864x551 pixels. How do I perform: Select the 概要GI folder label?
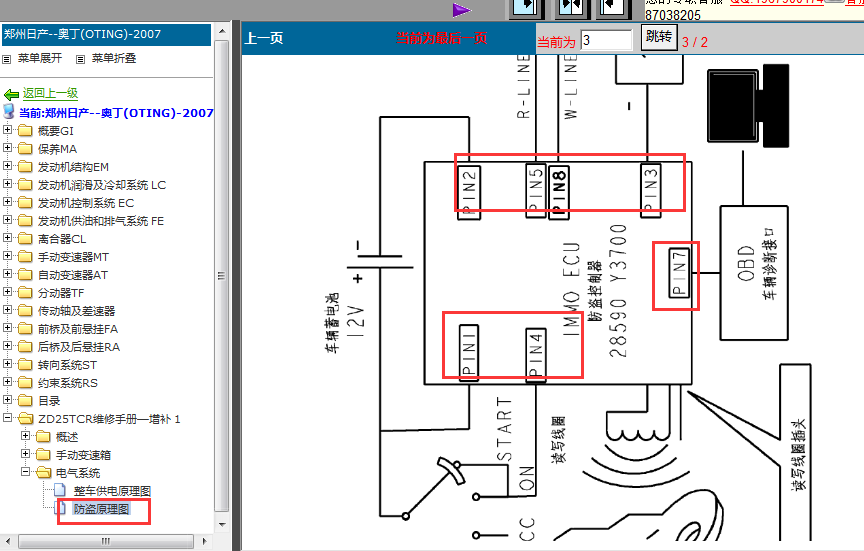(55, 131)
